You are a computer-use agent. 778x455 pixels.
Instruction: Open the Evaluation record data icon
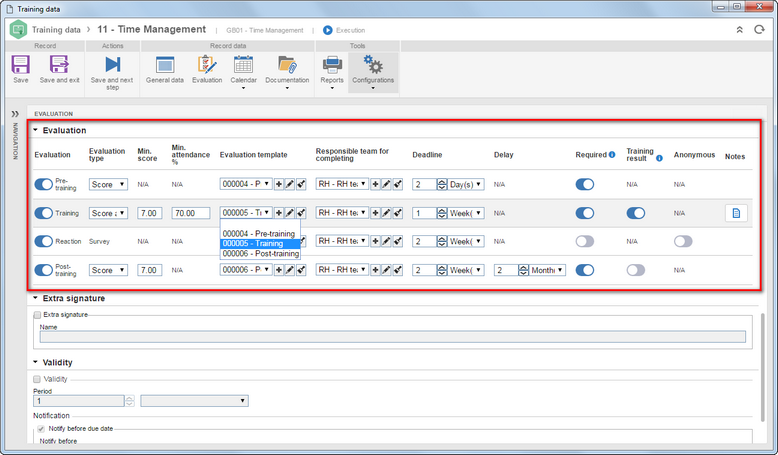point(207,69)
